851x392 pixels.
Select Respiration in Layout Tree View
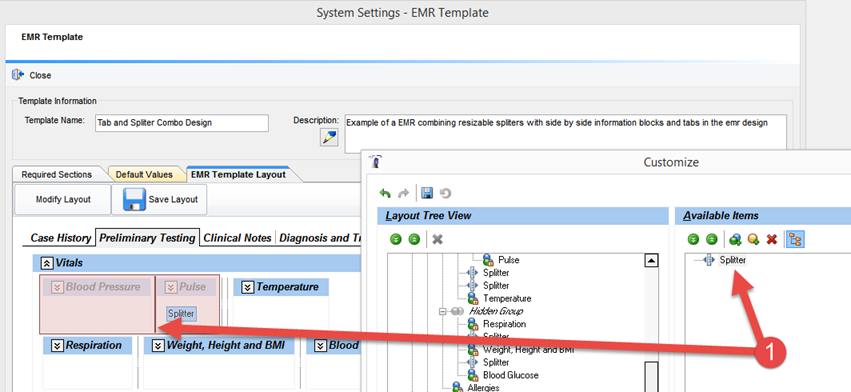pos(504,324)
